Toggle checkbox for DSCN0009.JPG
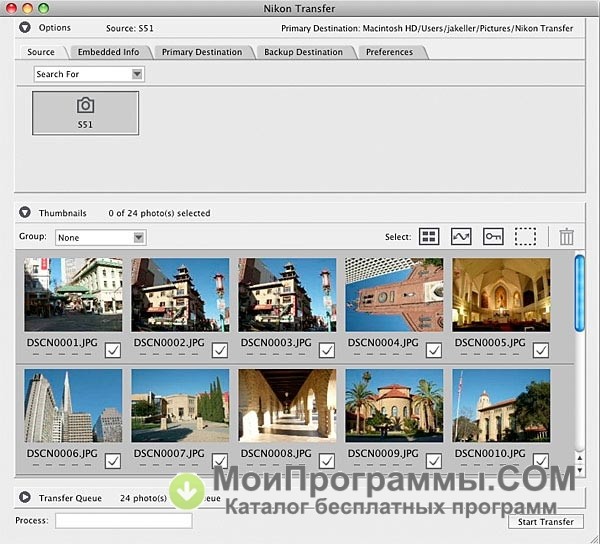 (434, 461)
